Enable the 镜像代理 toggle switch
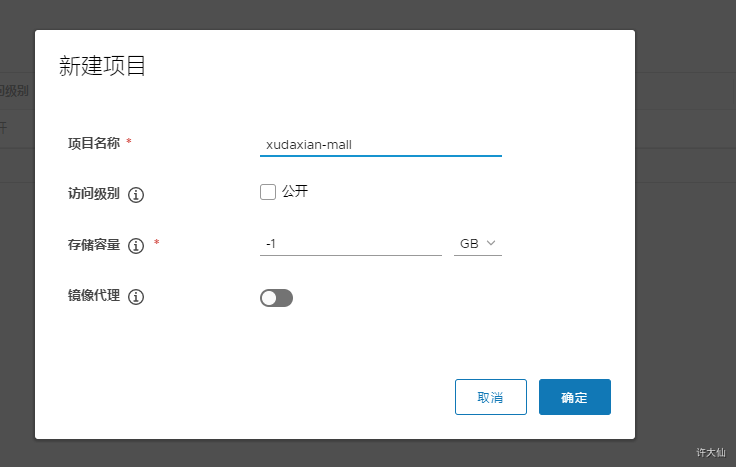 click(x=276, y=298)
